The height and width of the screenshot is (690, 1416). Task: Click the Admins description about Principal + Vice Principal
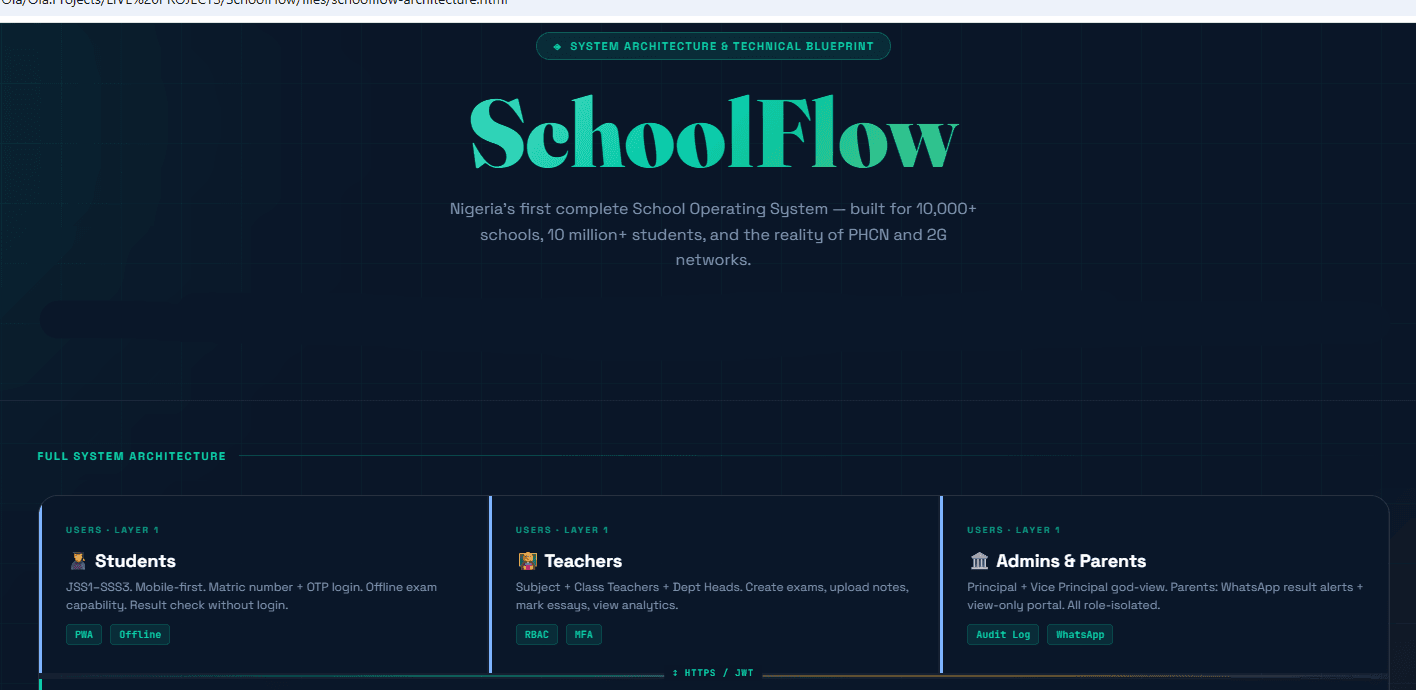[1165, 596]
